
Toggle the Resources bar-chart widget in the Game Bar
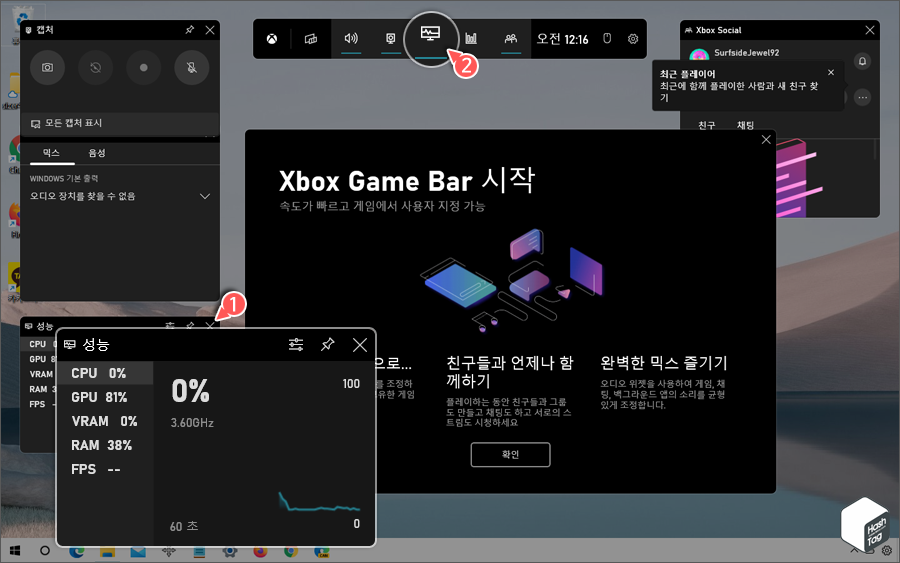(x=471, y=38)
